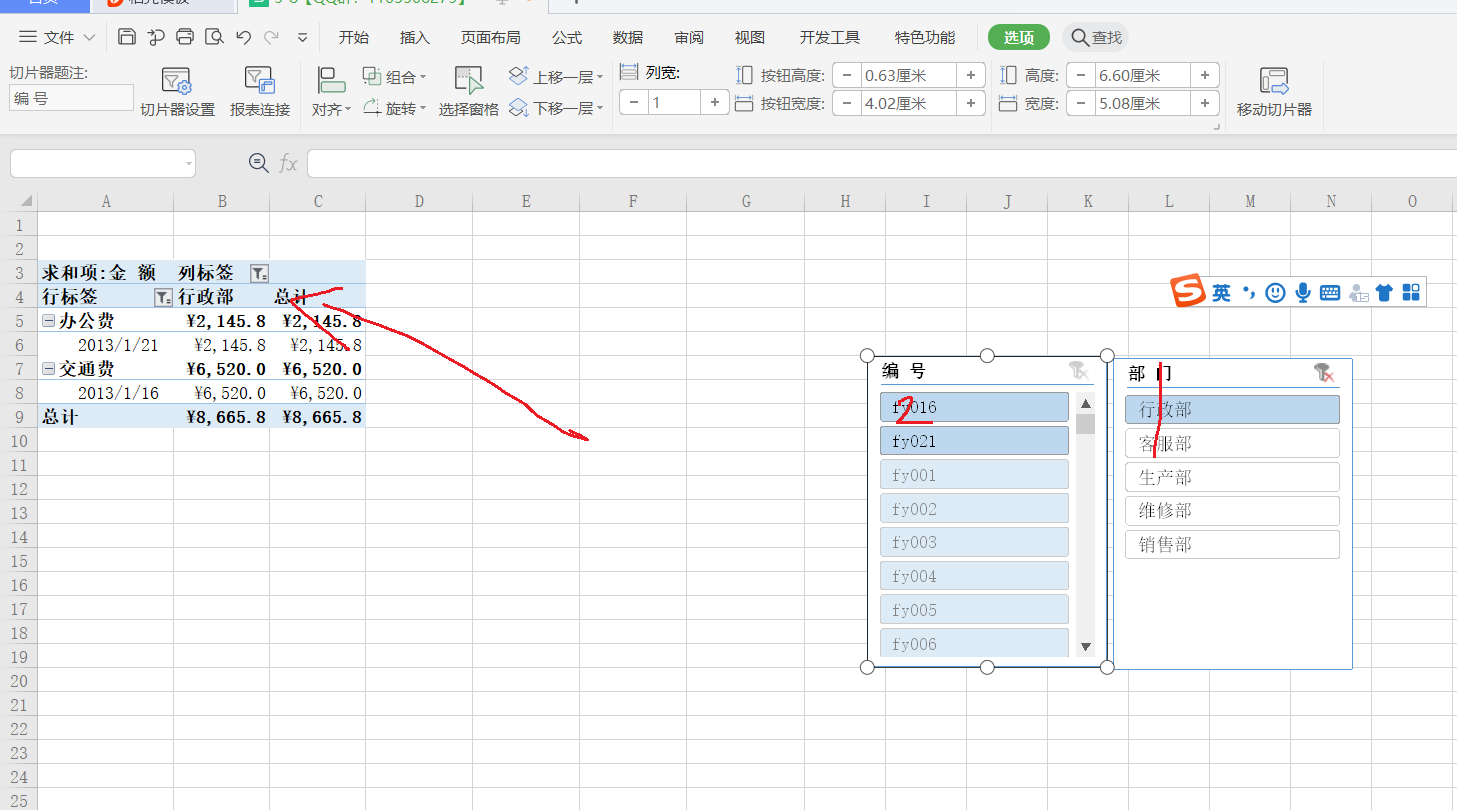This screenshot has height=810, width=1457.
Task: Toggle Sogou 英 language mode
Action: 1222,292
